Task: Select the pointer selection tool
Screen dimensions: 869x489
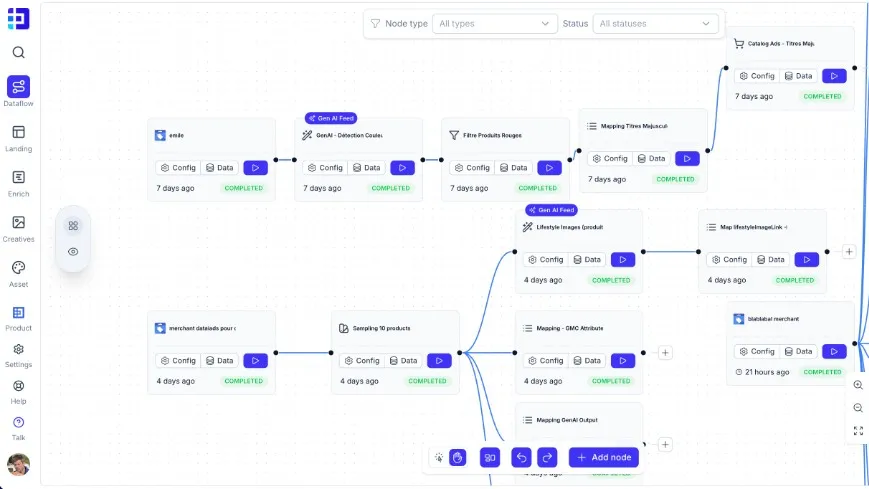Action: click(x=439, y=457)
